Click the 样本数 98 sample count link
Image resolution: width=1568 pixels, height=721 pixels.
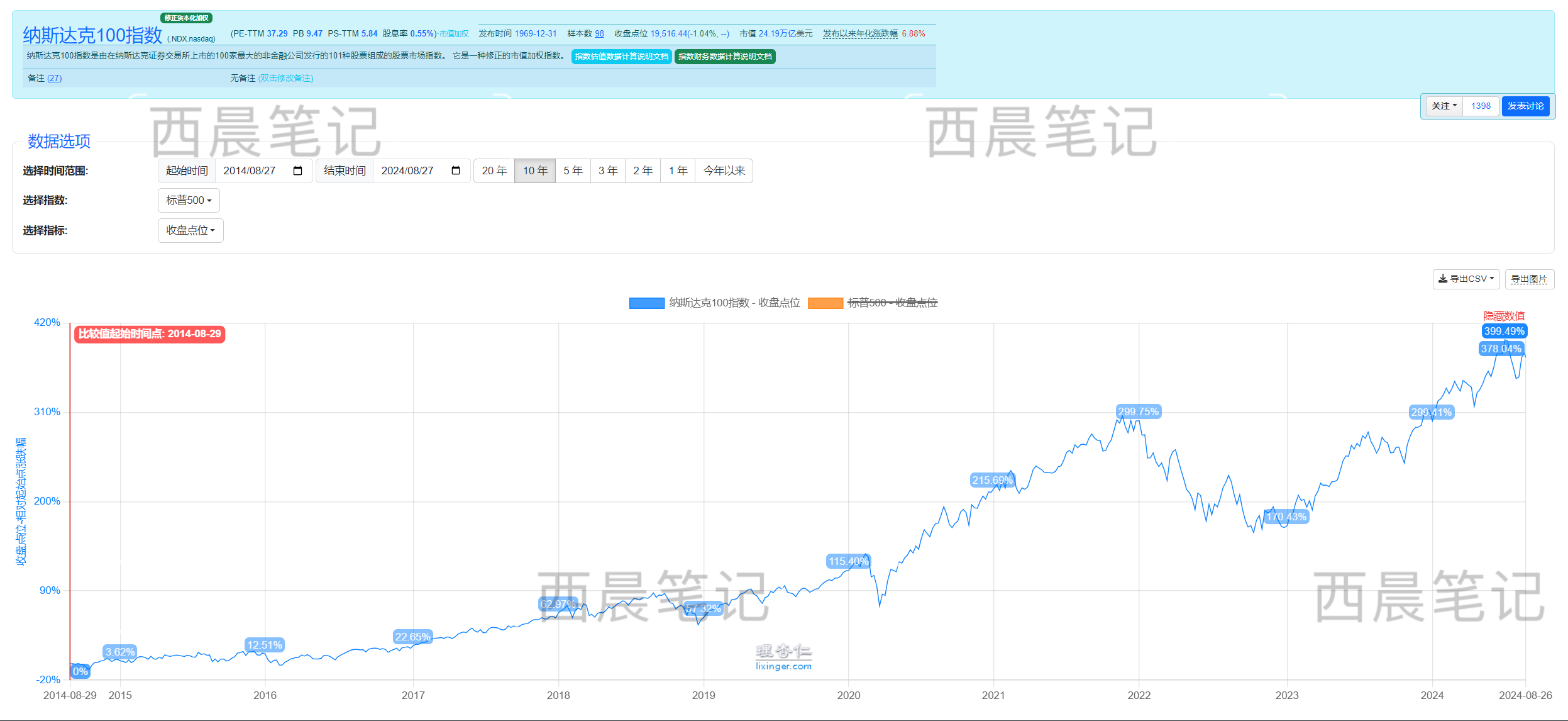[x=600, y=34]
